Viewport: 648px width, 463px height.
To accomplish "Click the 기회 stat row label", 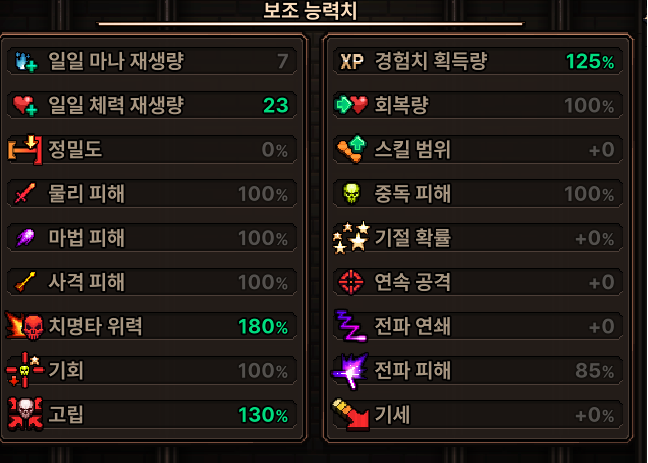I will point(66,370).
